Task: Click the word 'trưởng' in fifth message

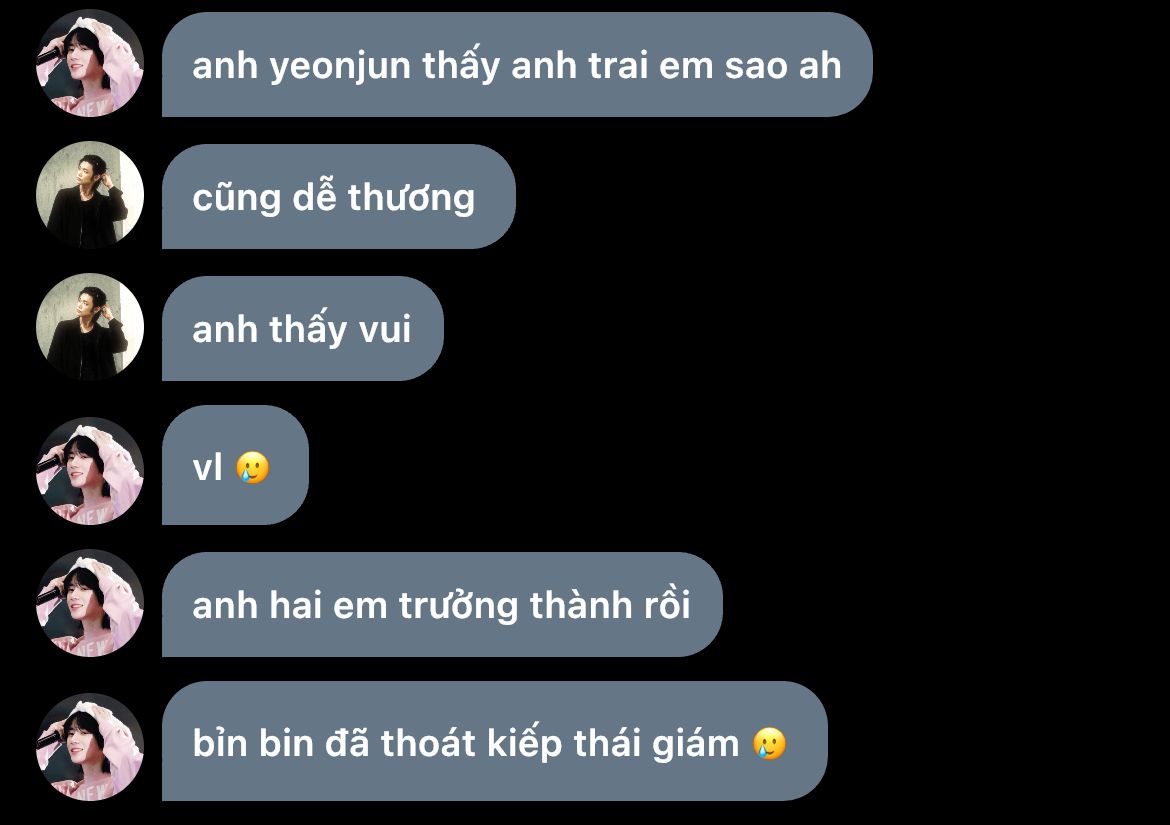Action: [x=458, y=606]
